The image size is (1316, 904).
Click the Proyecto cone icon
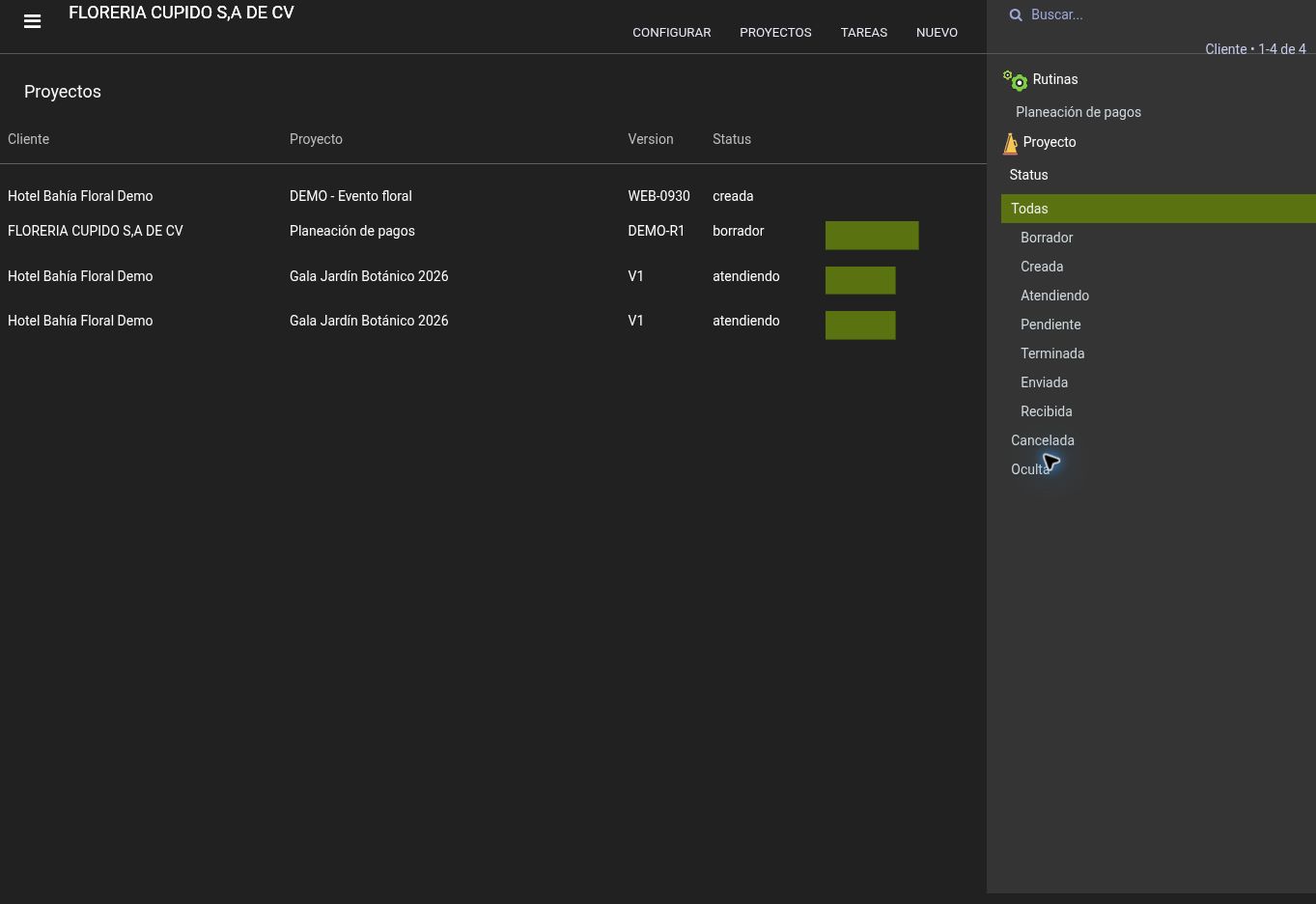tap(1010, 143)
